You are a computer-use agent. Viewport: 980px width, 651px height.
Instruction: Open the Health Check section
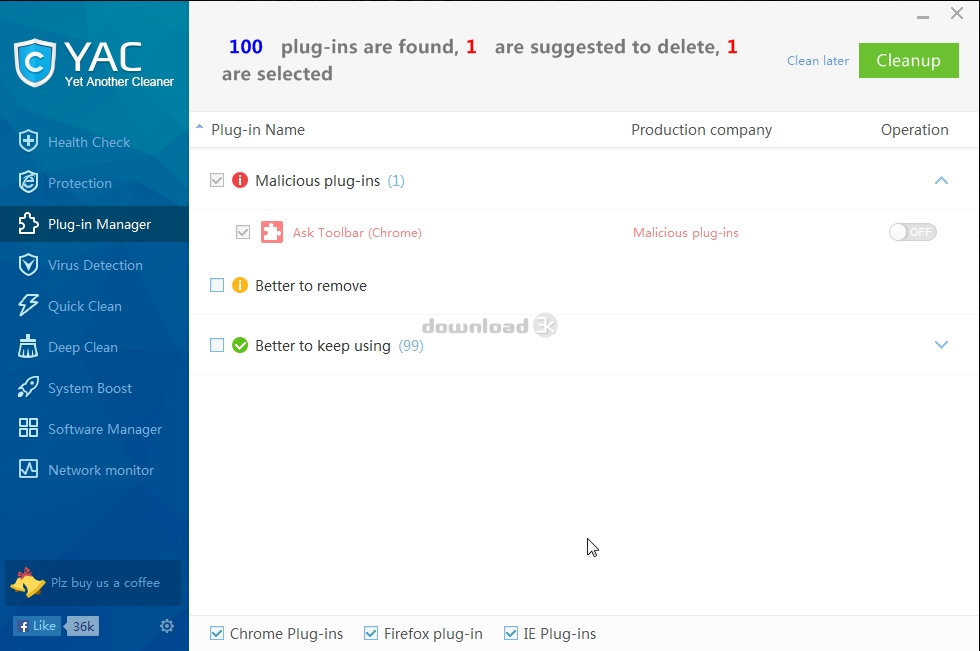tap(94, 142)
